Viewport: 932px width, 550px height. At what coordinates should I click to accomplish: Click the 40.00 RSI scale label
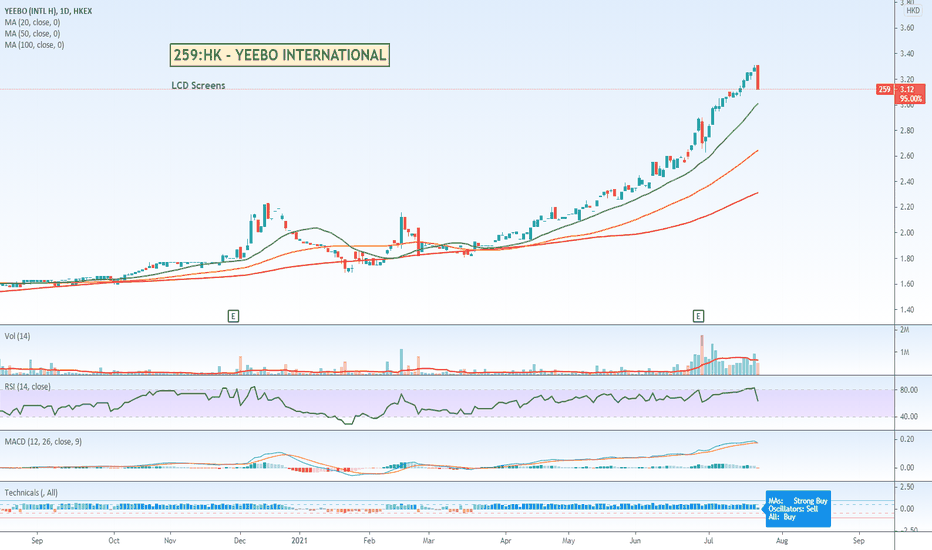[909, 416]
